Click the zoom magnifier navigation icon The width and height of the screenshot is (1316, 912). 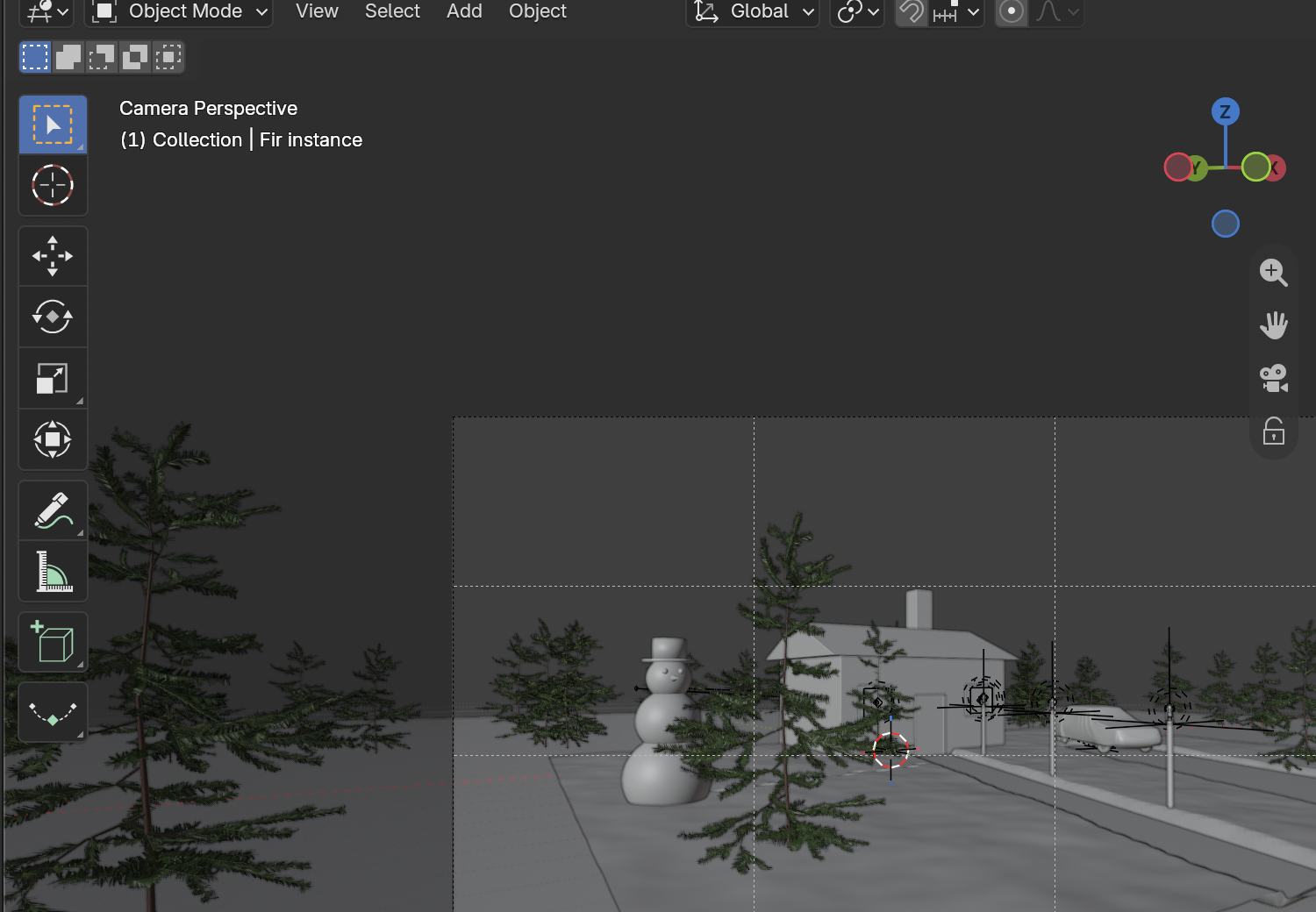(1274, 273)
